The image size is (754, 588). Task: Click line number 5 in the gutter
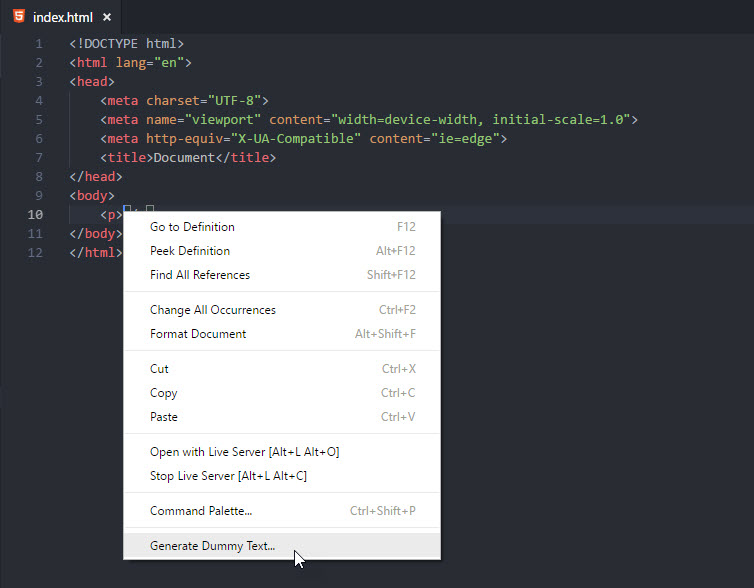[39, 120]
